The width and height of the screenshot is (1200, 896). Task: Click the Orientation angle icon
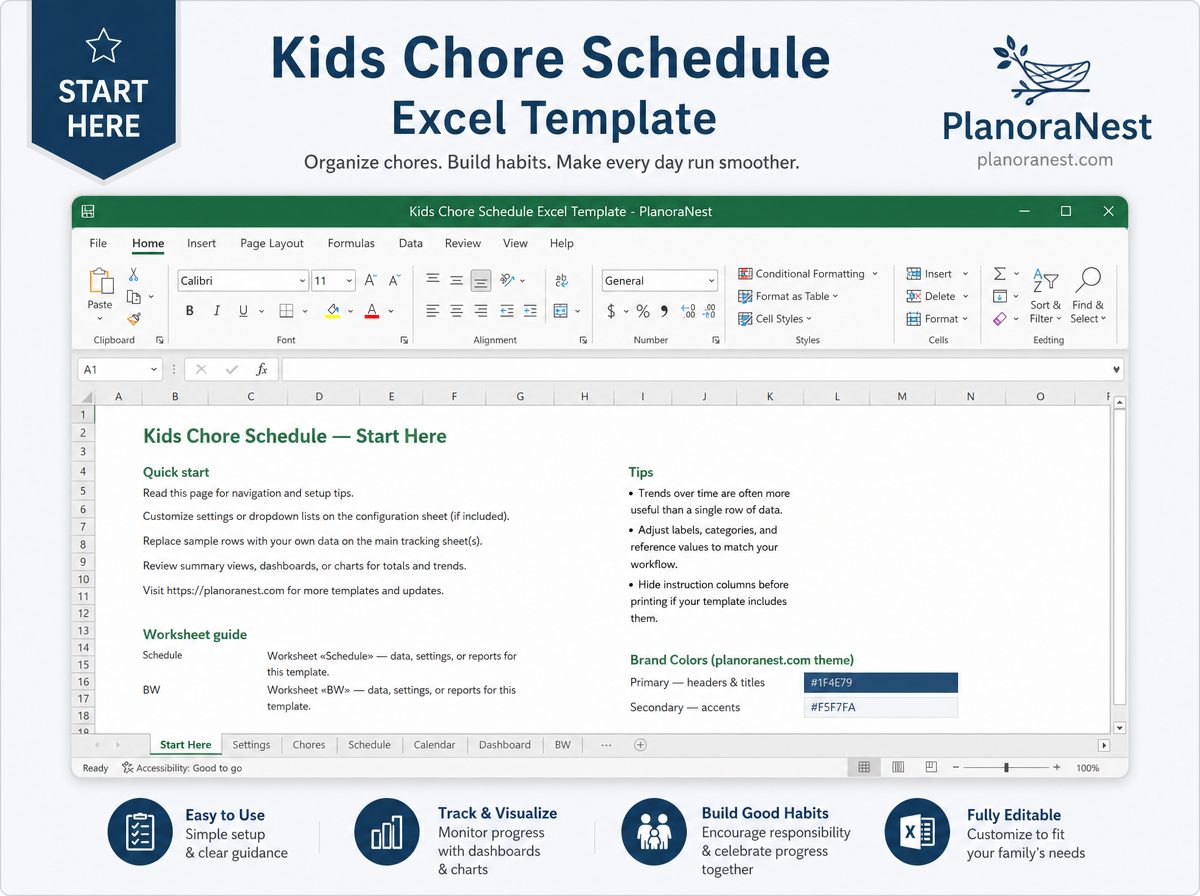[507, 281]
